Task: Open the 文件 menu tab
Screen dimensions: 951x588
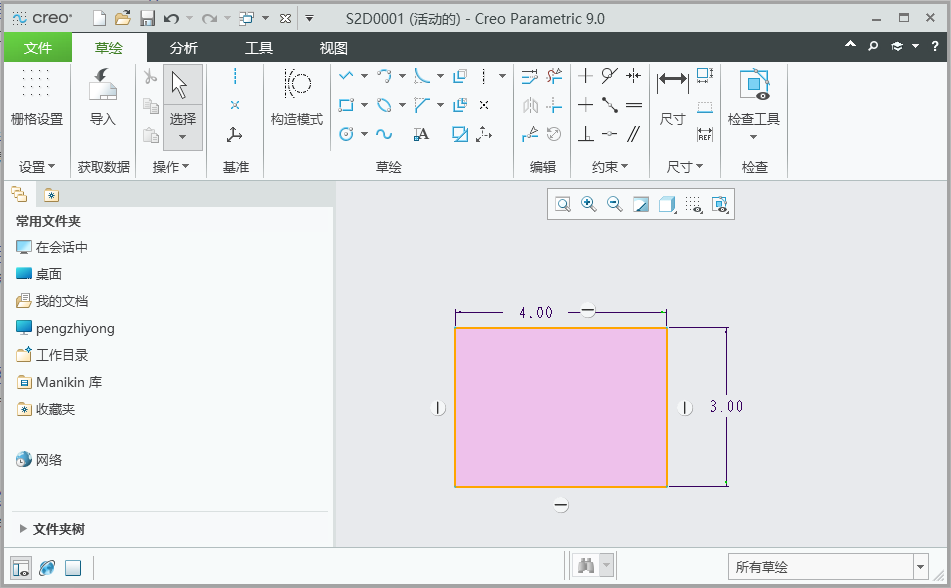Action: (38, 48)
